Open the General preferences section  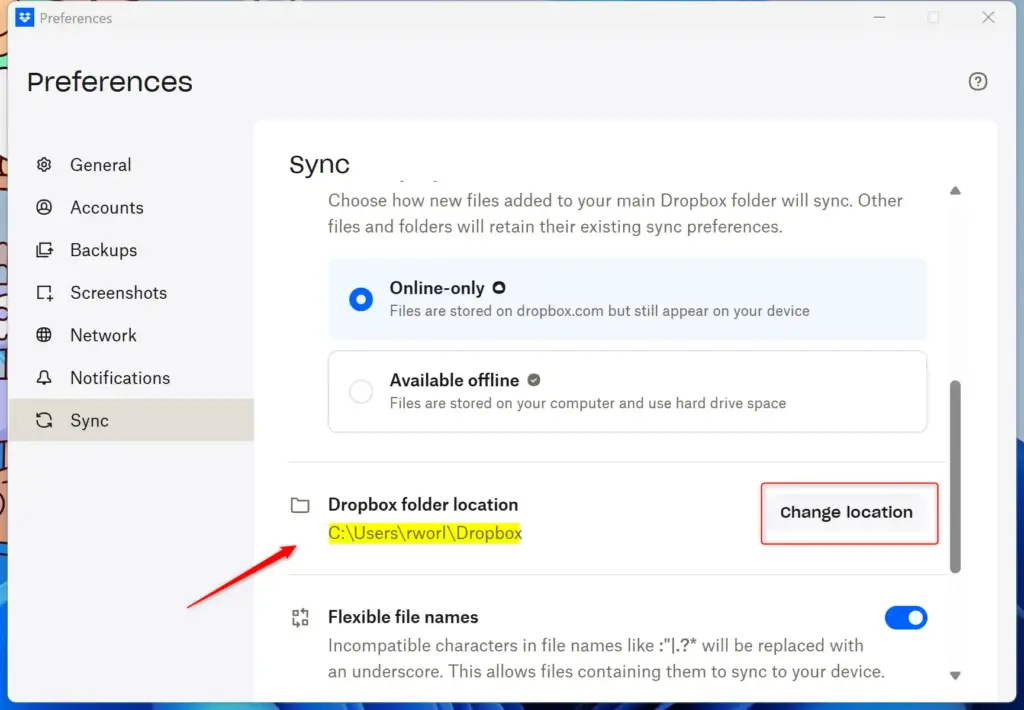click(x=131, y=165)
